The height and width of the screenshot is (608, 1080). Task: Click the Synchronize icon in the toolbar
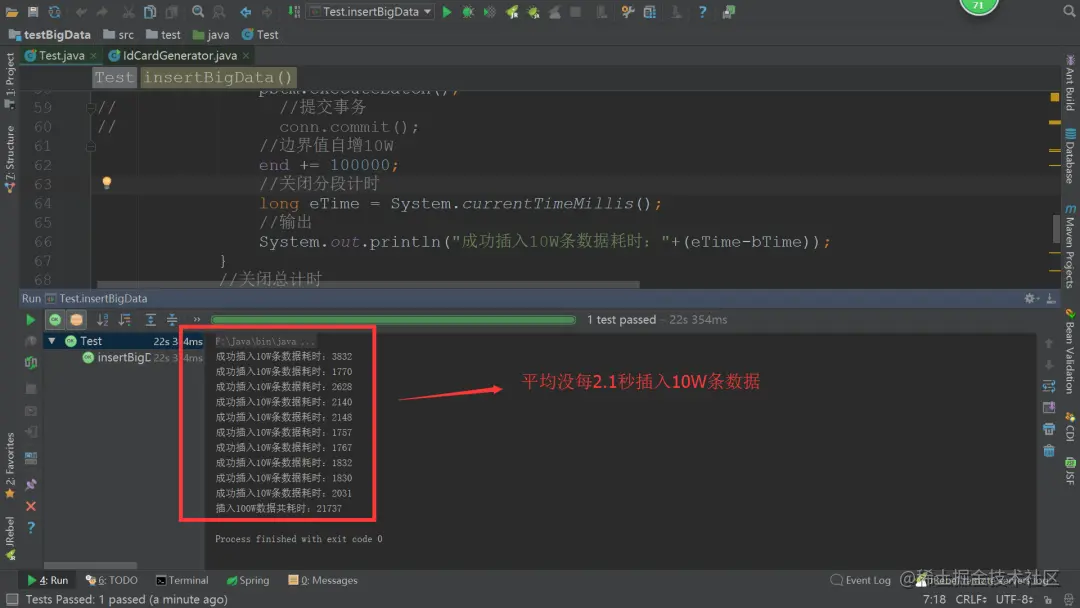[54, 12]
